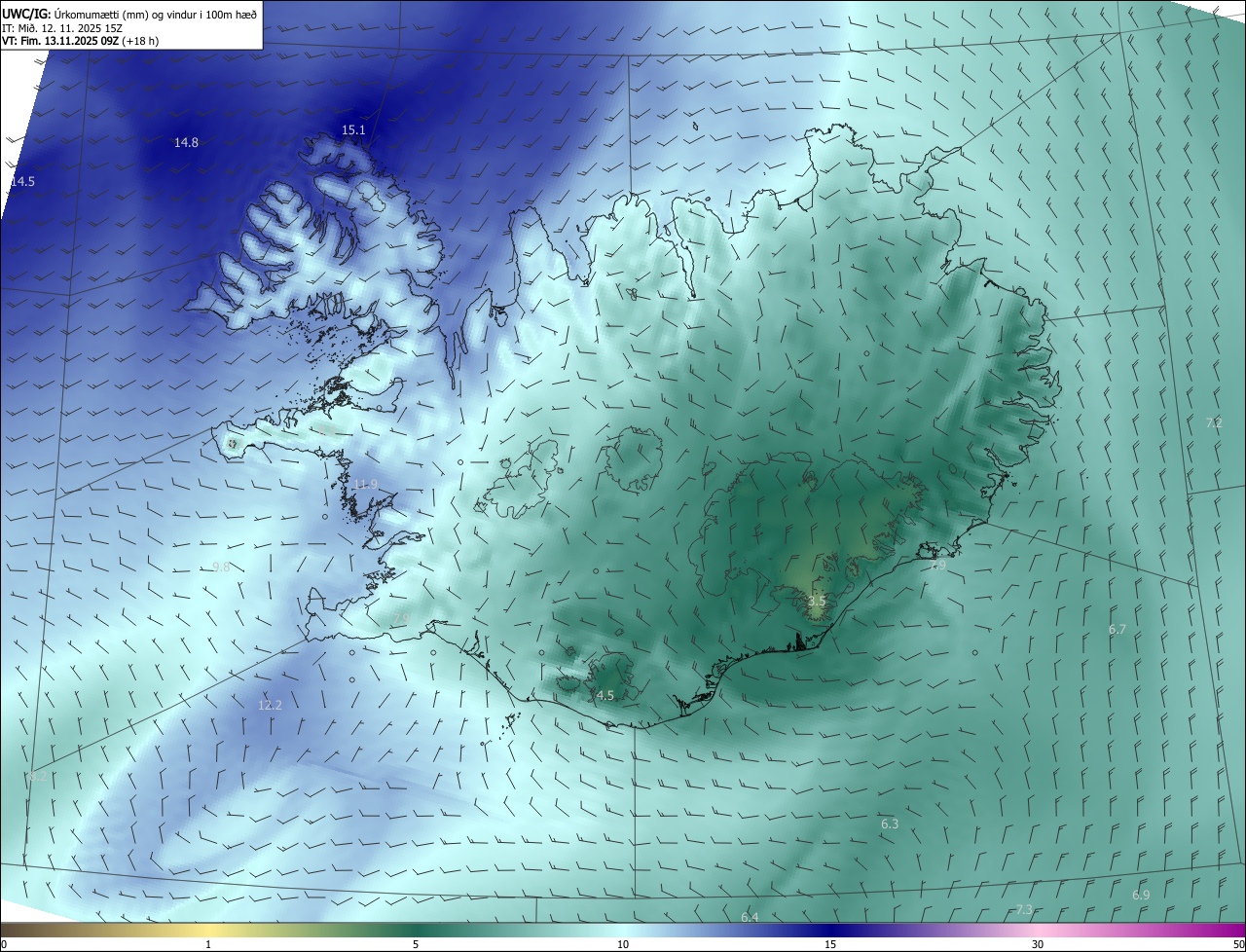The width and height of the screenshot is (1246, 952).
Task: Select the 50 tick on the color scale
Action: (x=1238, y=944)
